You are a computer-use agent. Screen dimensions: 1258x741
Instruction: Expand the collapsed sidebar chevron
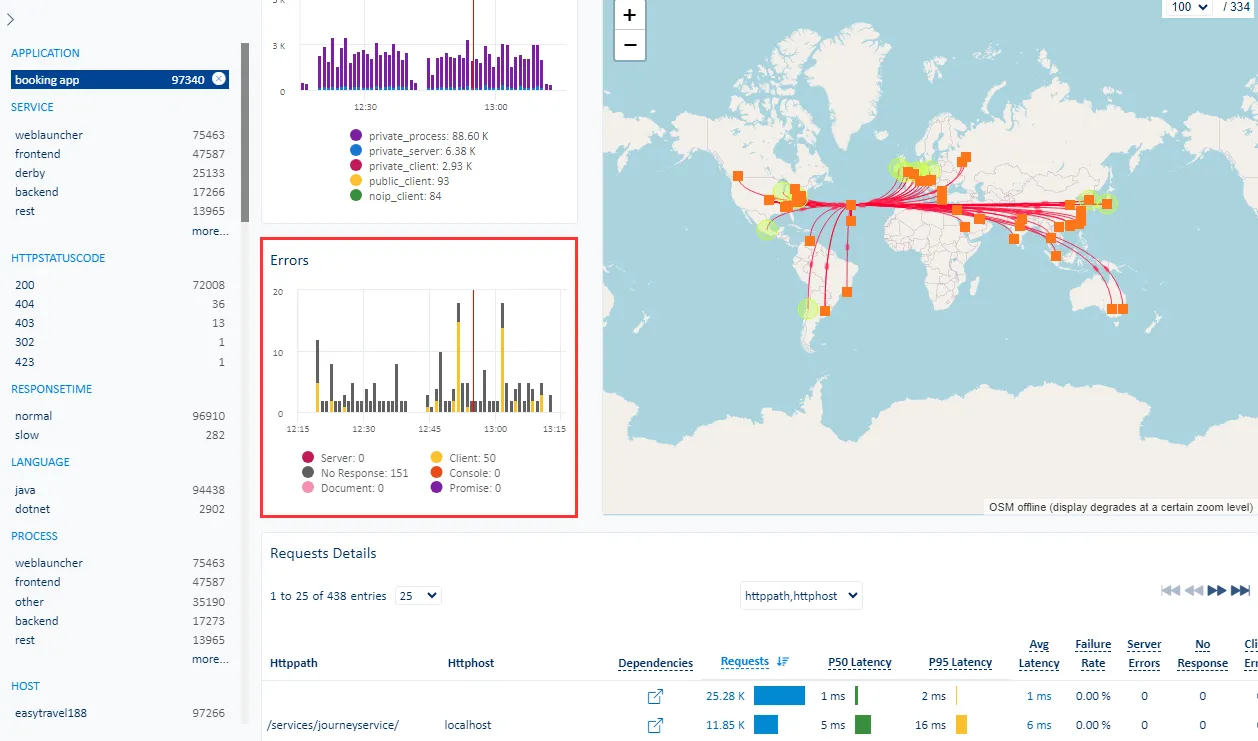click(x=10, y=19)
